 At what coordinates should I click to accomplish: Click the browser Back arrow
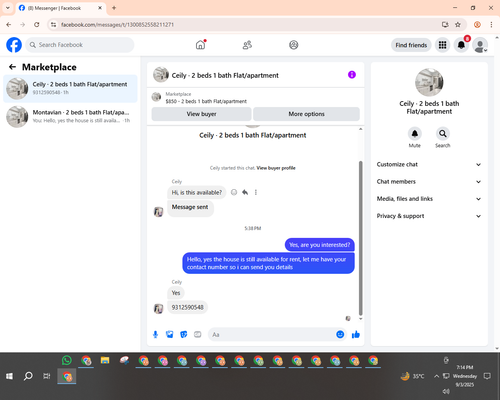click(x=9, y=25)
